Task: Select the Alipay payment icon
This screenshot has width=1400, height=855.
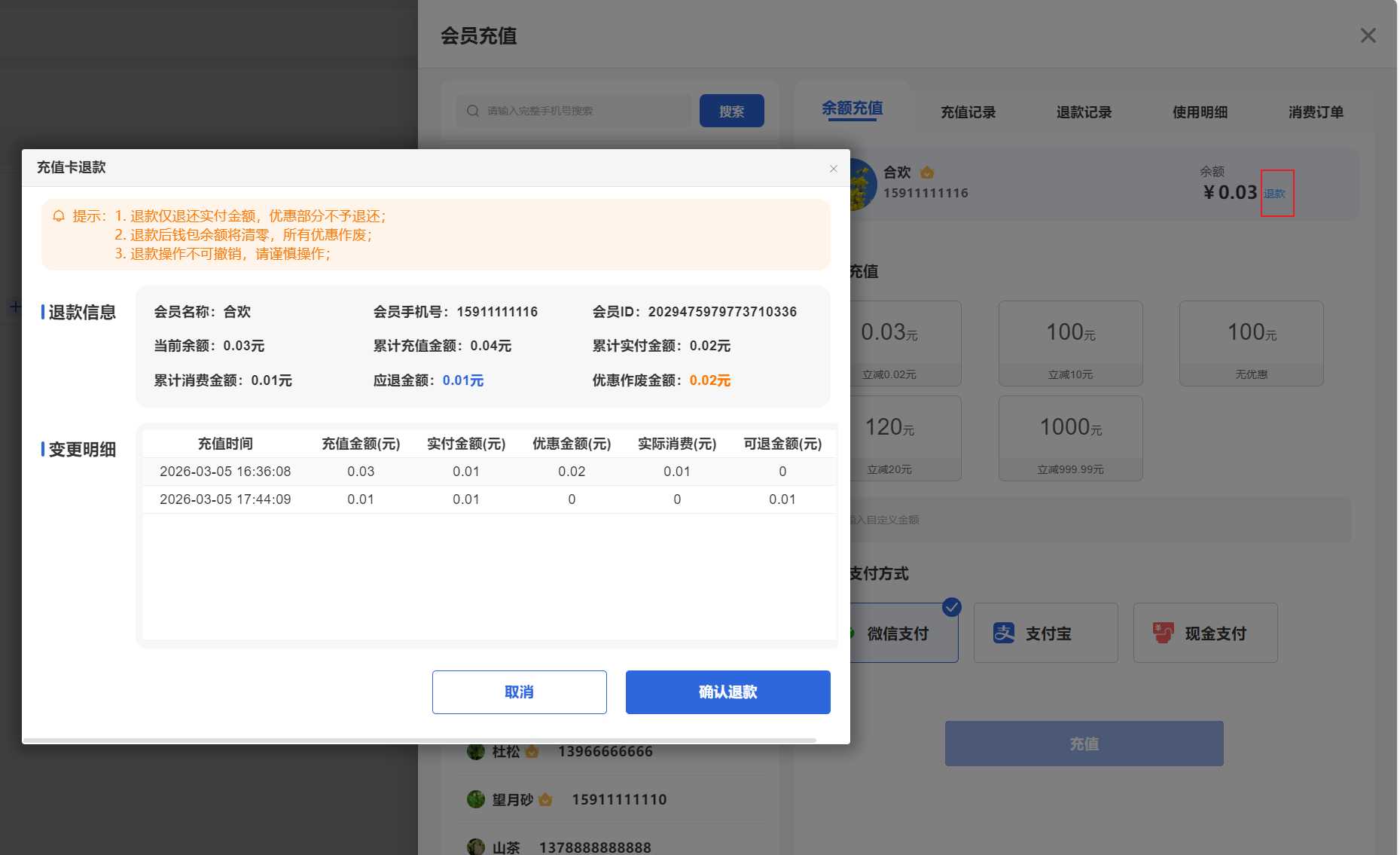Action: pyautogui.click(x=1005, y=633)
